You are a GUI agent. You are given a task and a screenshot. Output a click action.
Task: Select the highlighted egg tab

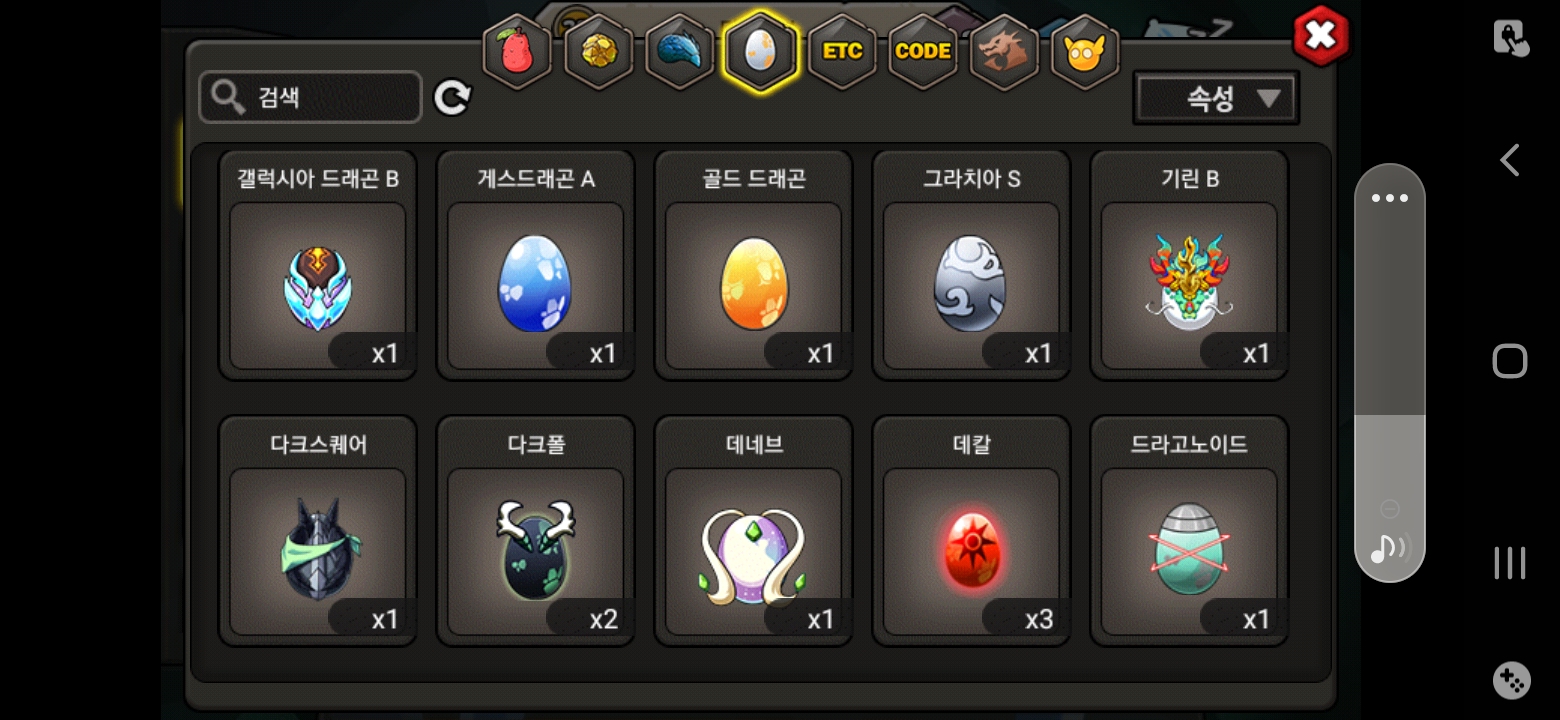760,52
